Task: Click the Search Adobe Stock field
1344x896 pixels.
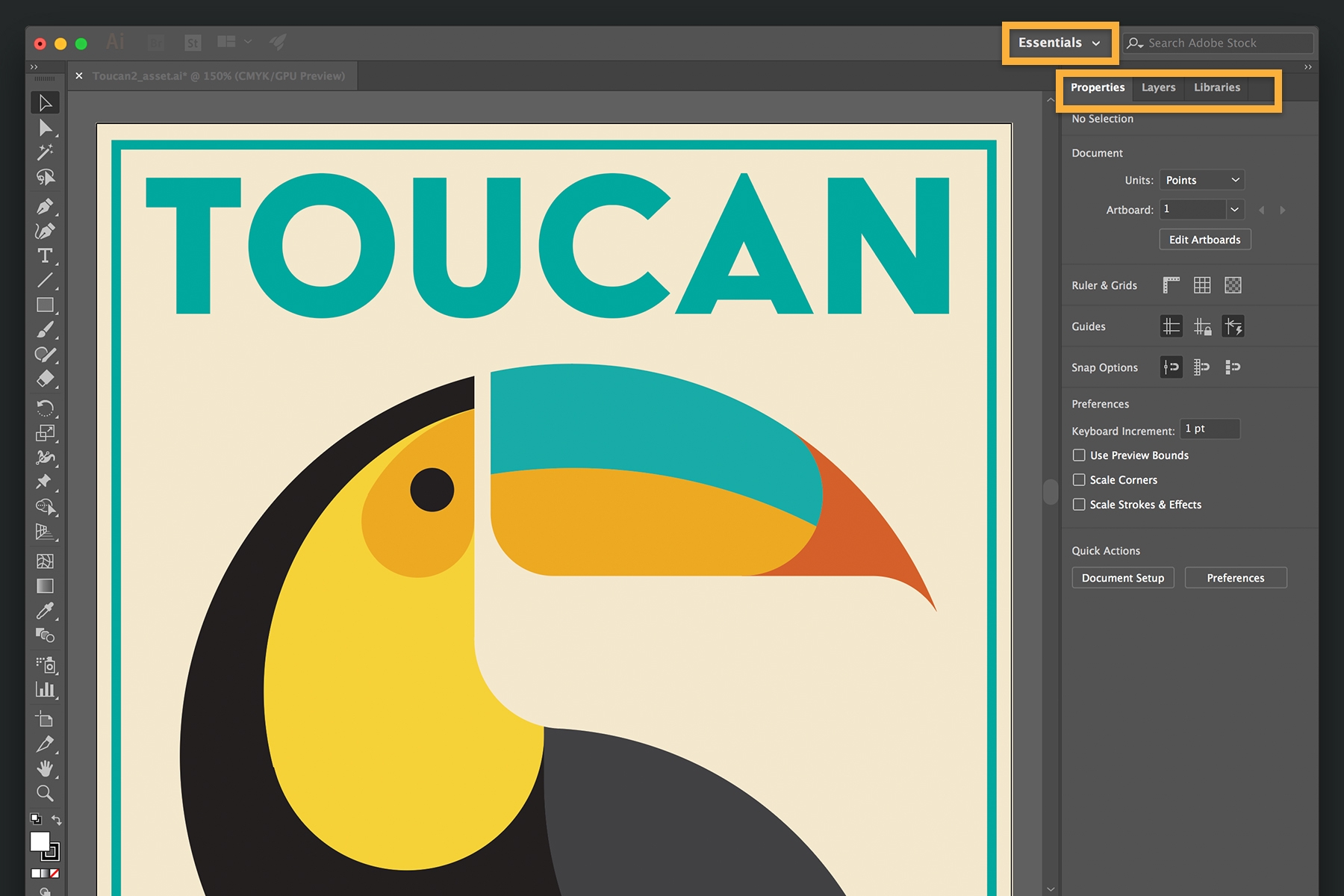Action: point(1217,43)
